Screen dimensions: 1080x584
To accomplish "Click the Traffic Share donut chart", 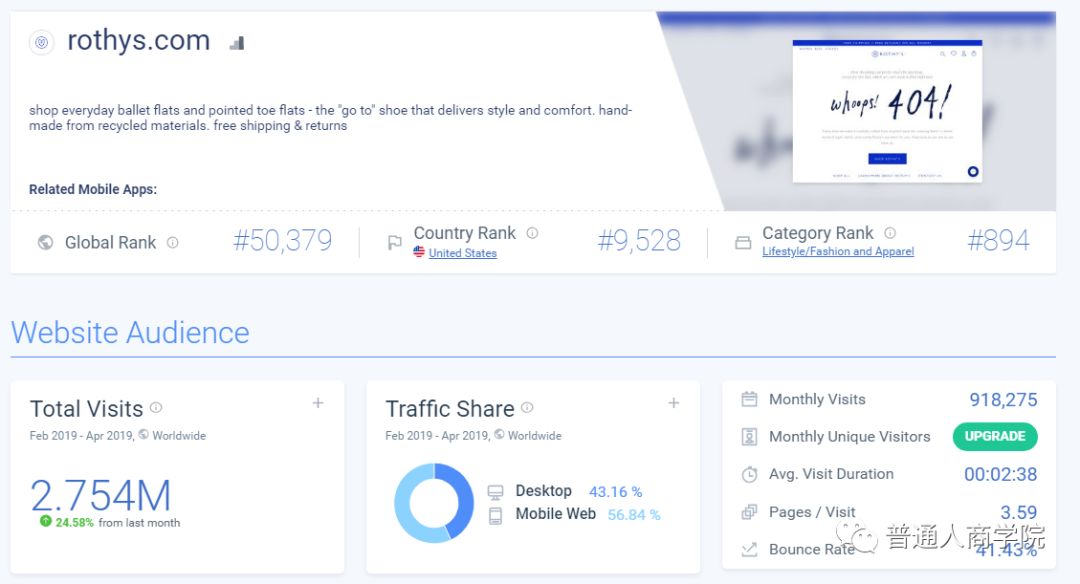I will [434, 503].
